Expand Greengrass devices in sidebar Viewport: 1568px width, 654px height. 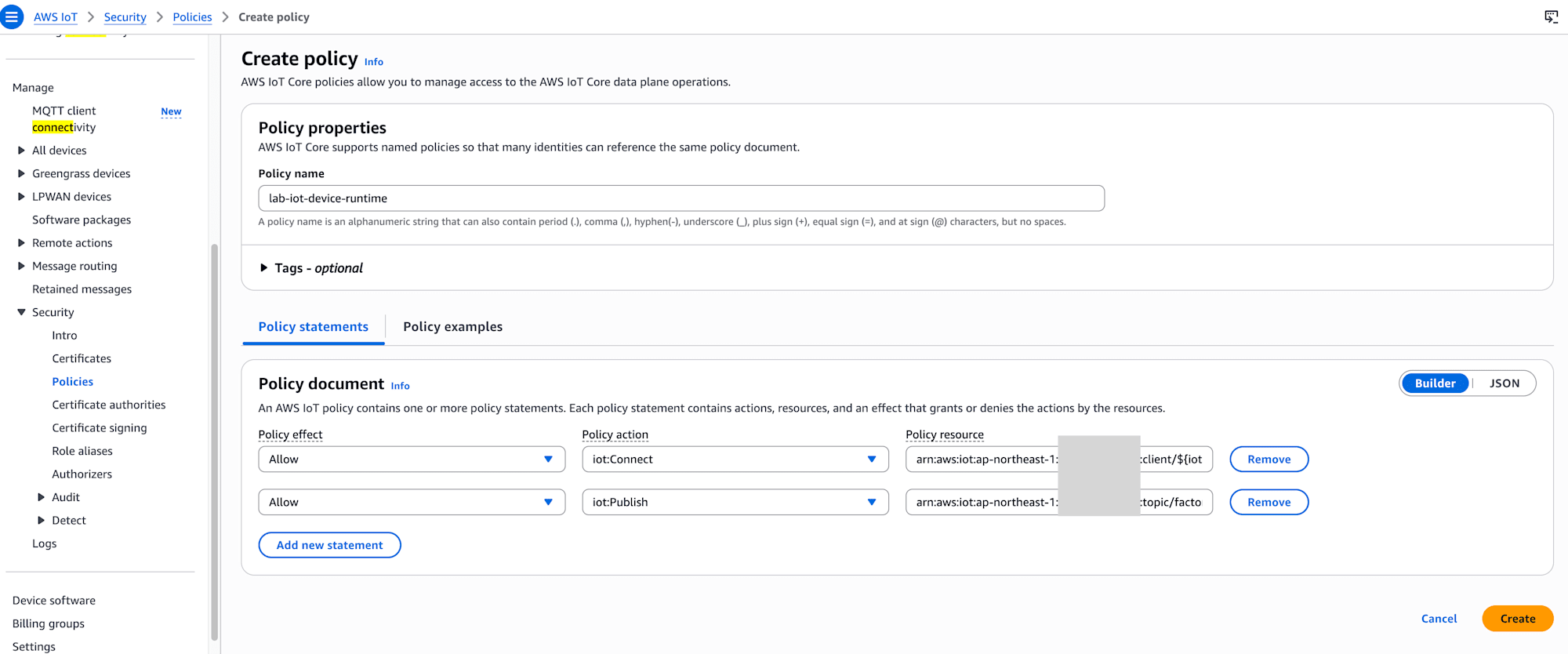point(21,174)
